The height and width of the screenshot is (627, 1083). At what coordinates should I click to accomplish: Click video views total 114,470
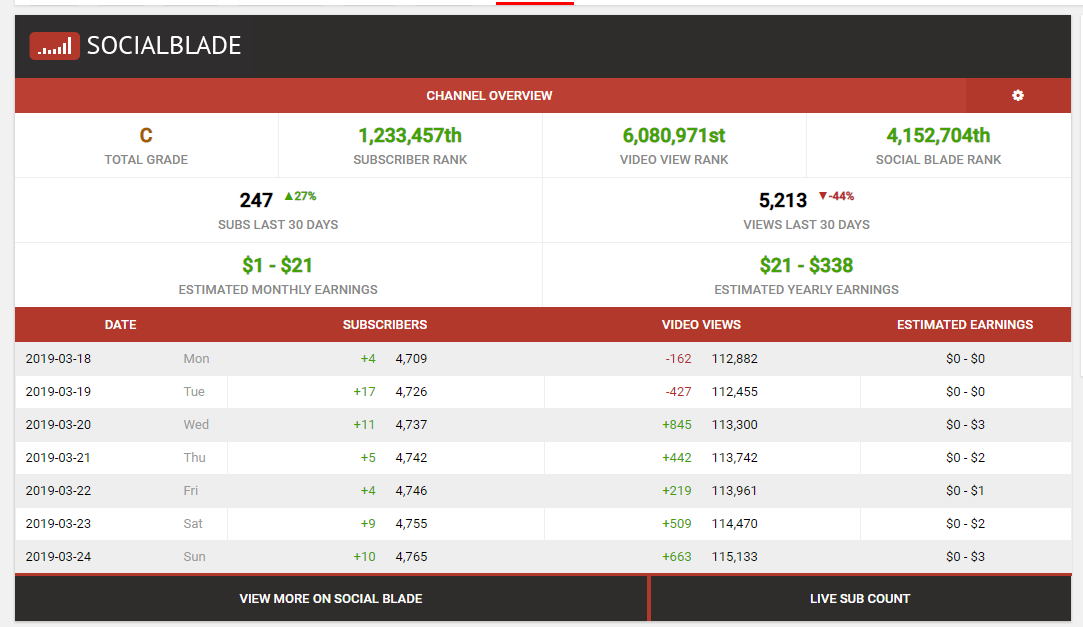[x=734, y=523]
